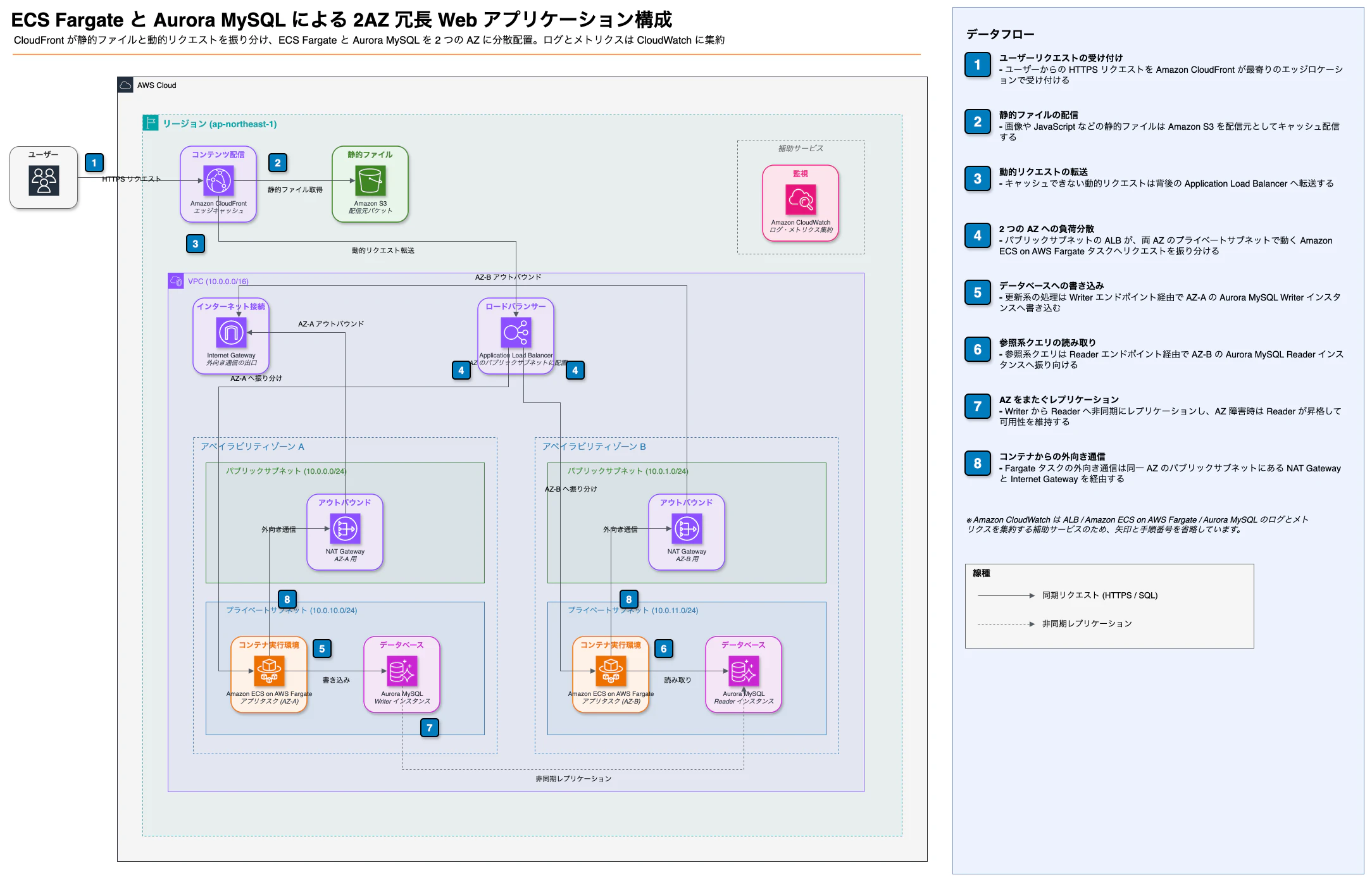Click the 'アベイラビリティゾーン A' label
This screenshot has width=1372, height=882.
tap(253, 446)
